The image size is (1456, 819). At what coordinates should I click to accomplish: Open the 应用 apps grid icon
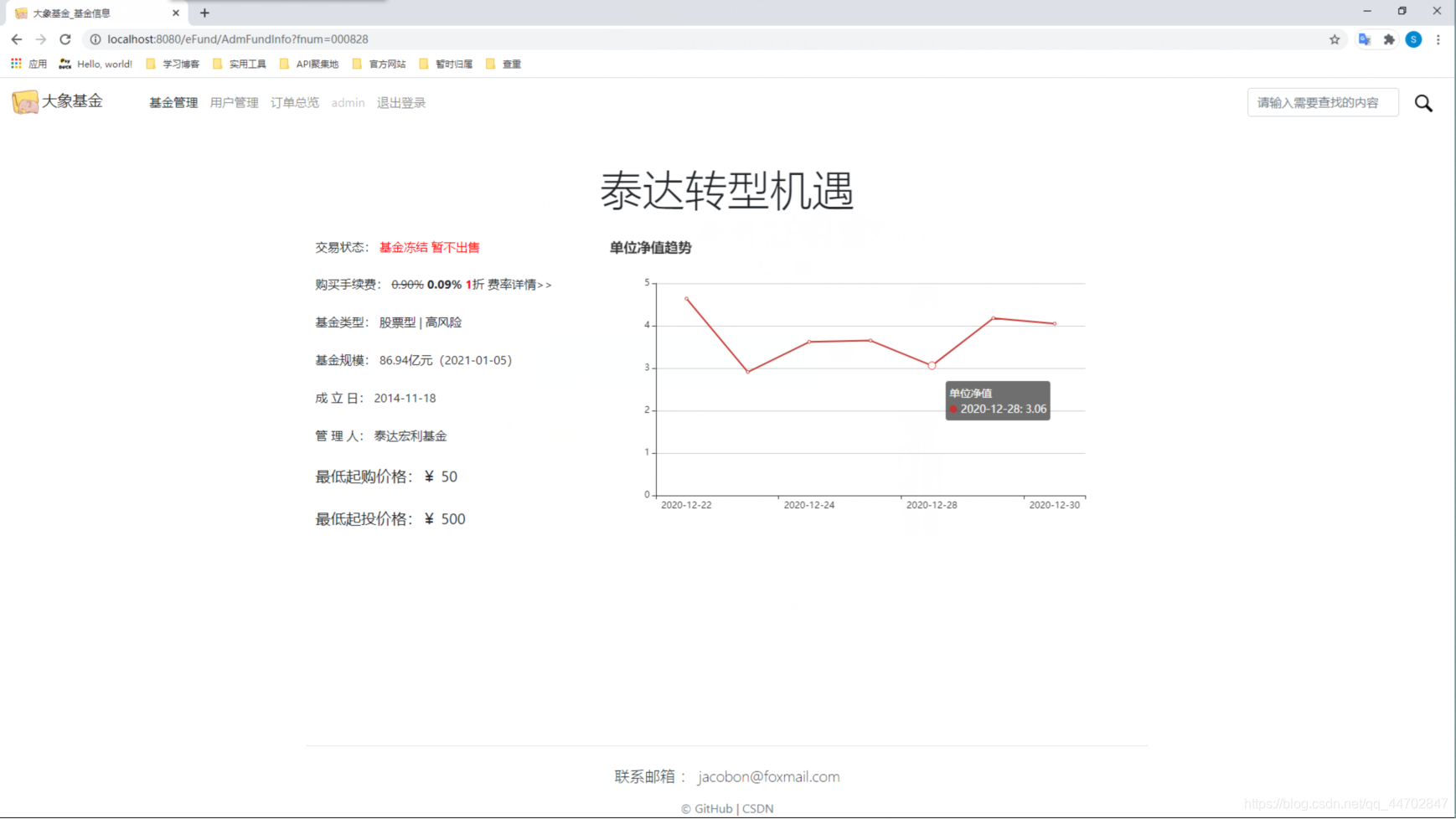pyautogui.click(x=16, y=64)
